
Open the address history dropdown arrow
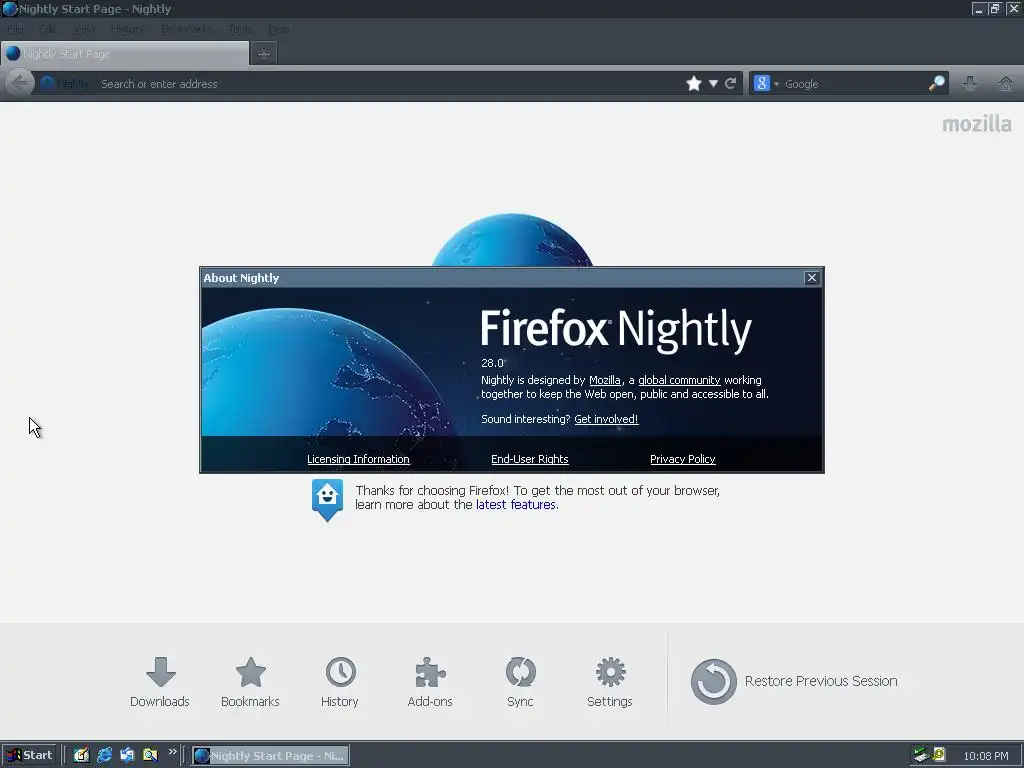713,84
